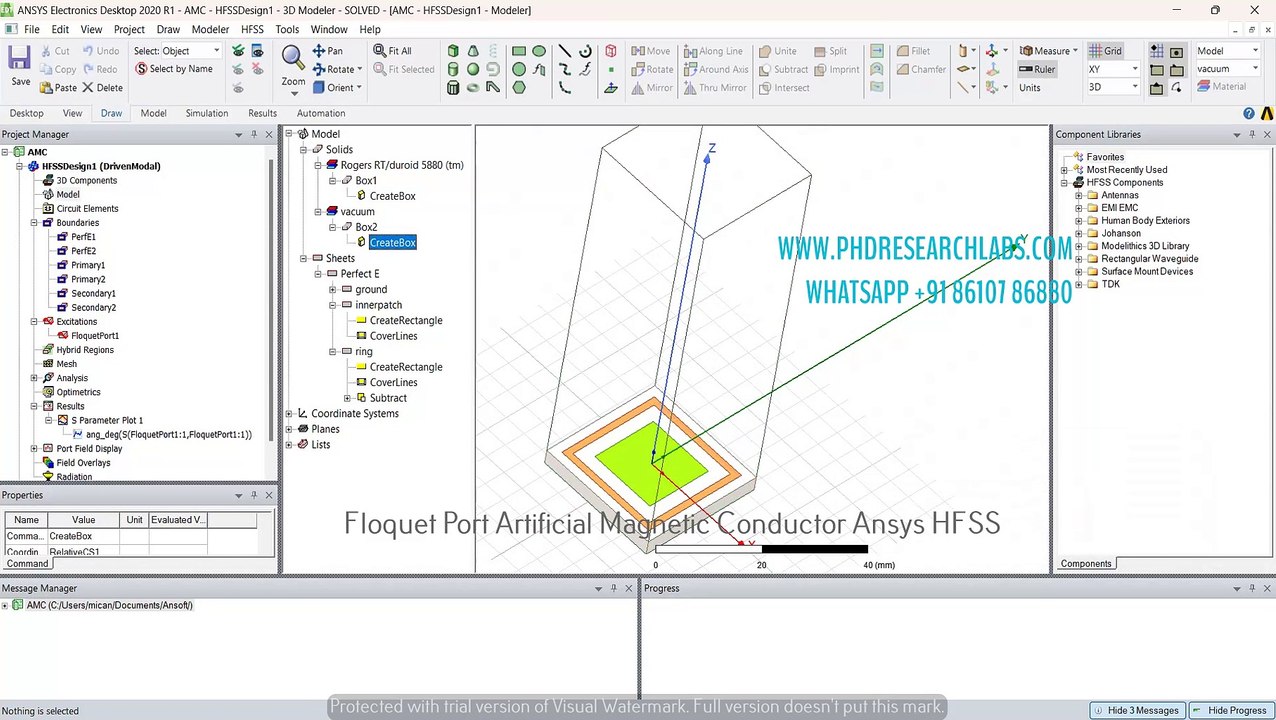Expand the Subtract operation under ring
This screenshot has width=1276, height=720.
[x=347, y=398]
